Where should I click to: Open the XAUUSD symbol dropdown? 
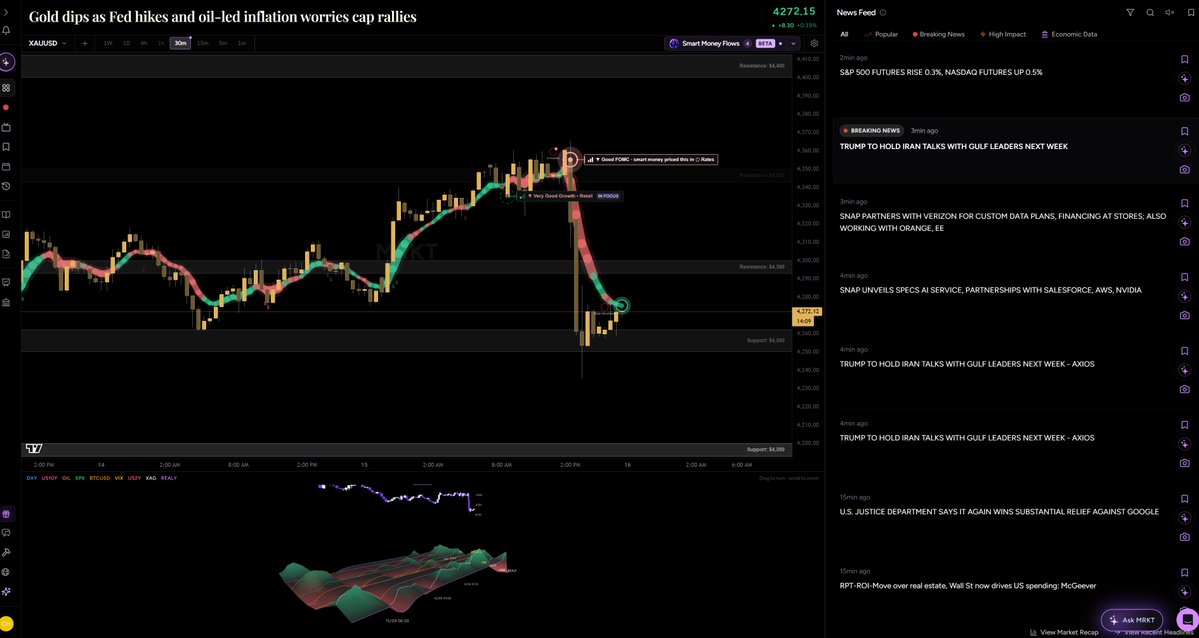coord(47,43)
